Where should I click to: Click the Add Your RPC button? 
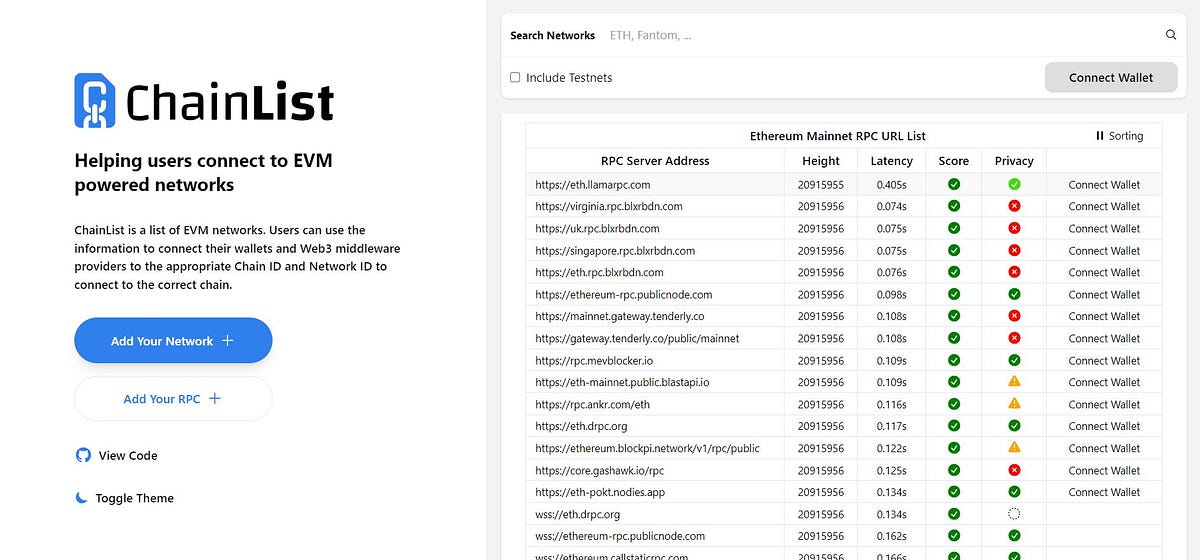tap(173, 398)
